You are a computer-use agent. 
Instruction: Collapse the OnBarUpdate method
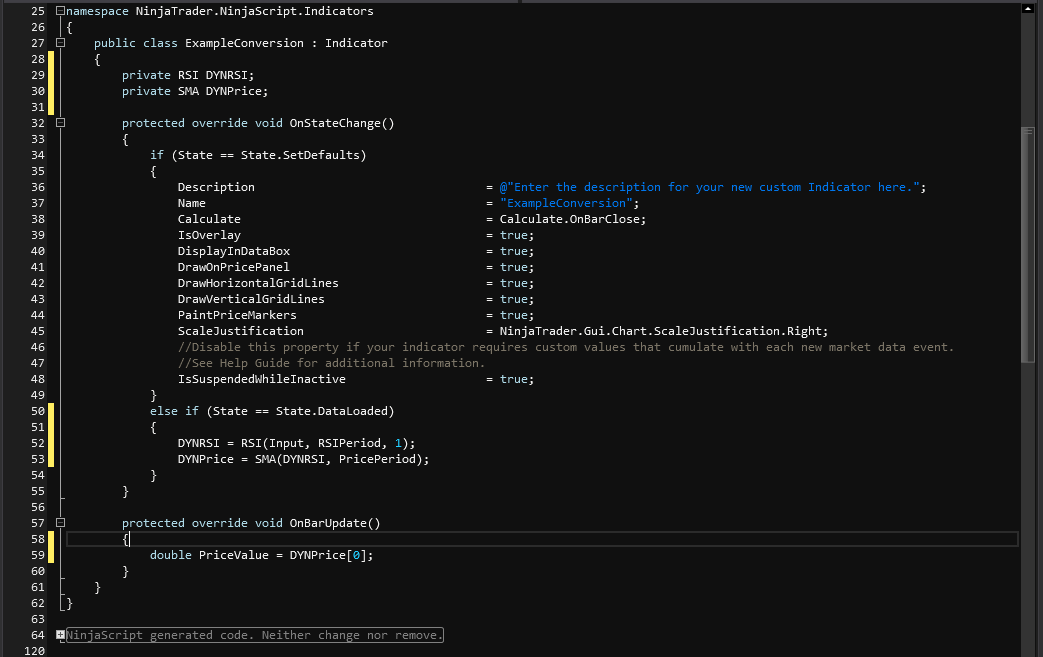(x=61, y=523)
